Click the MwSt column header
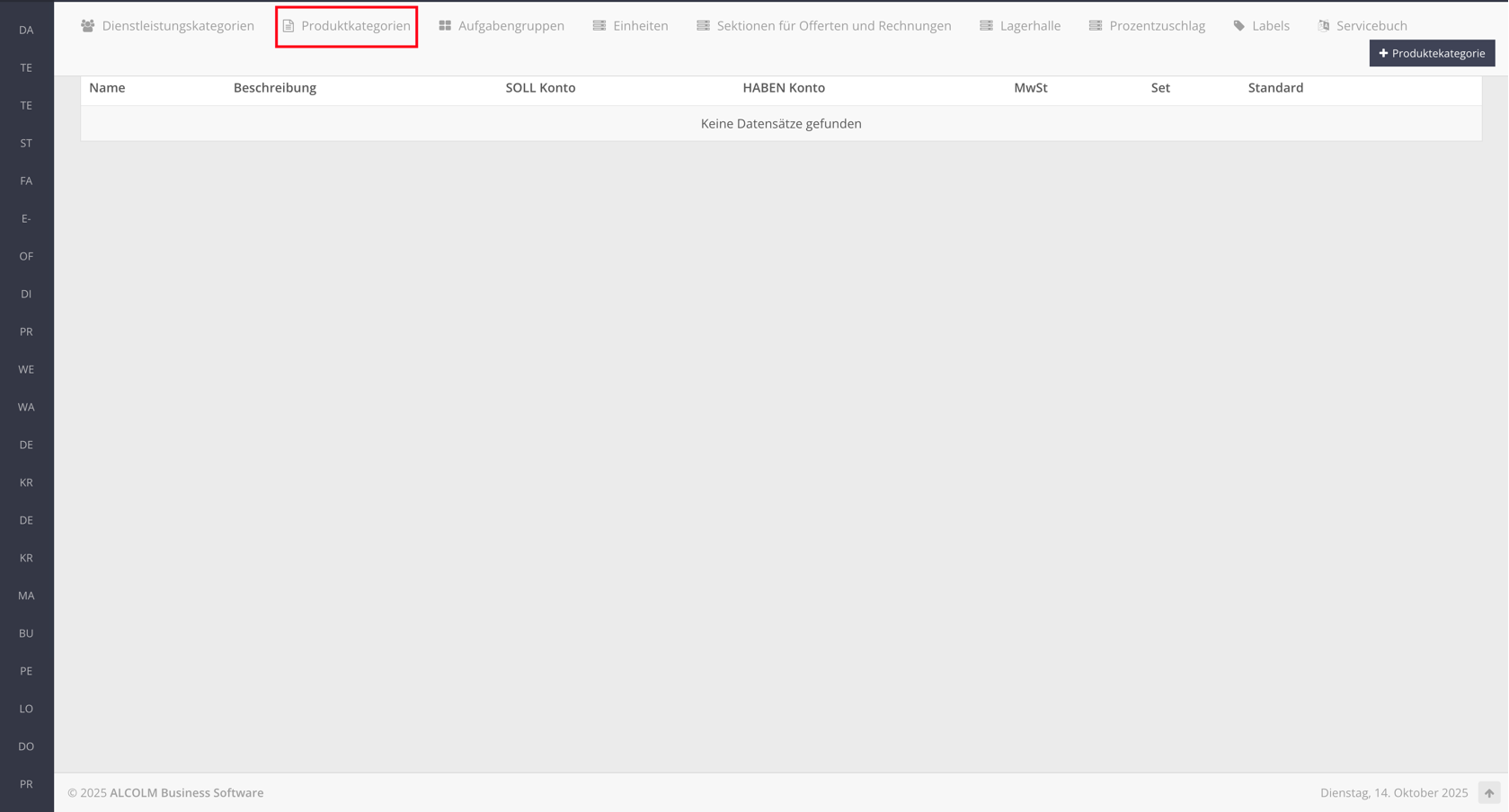Screen dimensions: 1509x812 [x=1030, y=88]
